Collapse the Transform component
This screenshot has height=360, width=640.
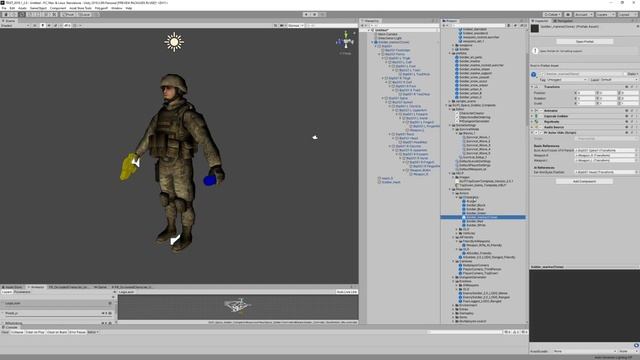click(533, 87)
